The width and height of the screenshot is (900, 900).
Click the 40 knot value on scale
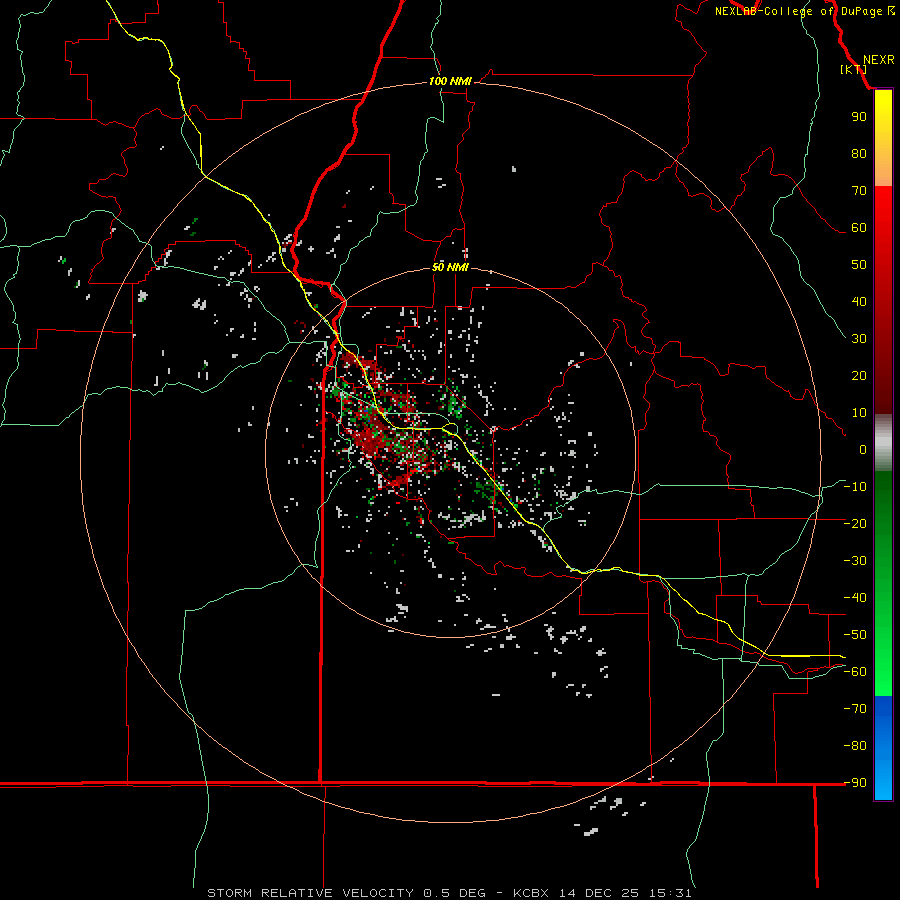click(x=859, y=301)
